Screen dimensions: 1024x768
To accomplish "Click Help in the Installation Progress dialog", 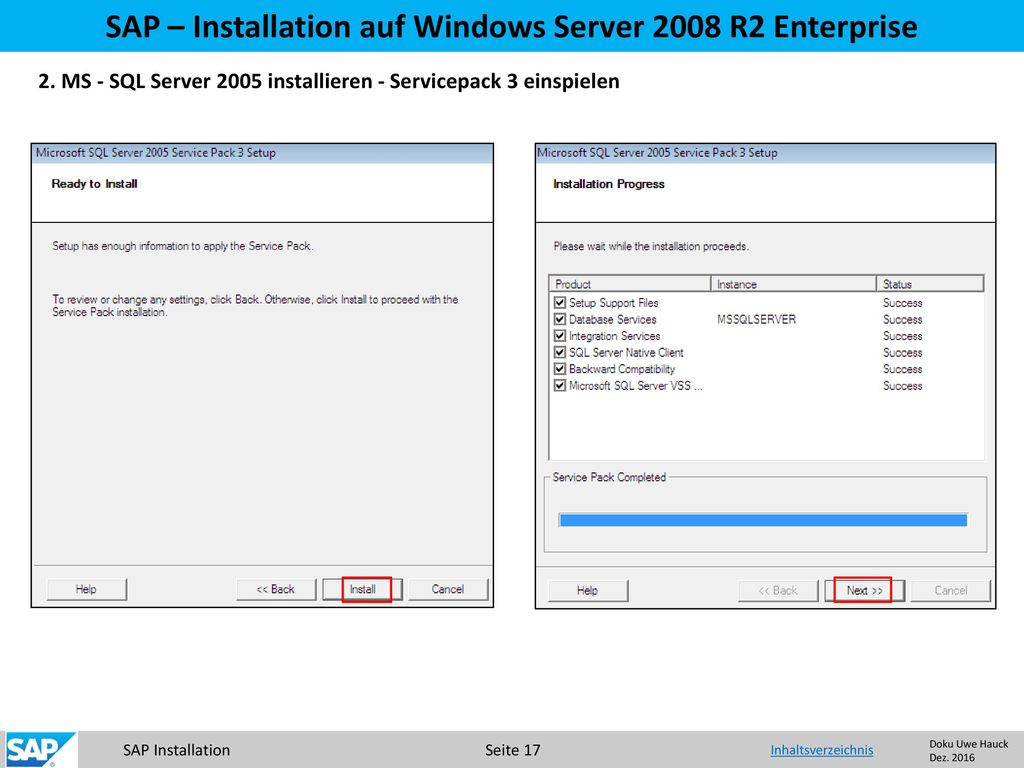I will tap(588, 590).
